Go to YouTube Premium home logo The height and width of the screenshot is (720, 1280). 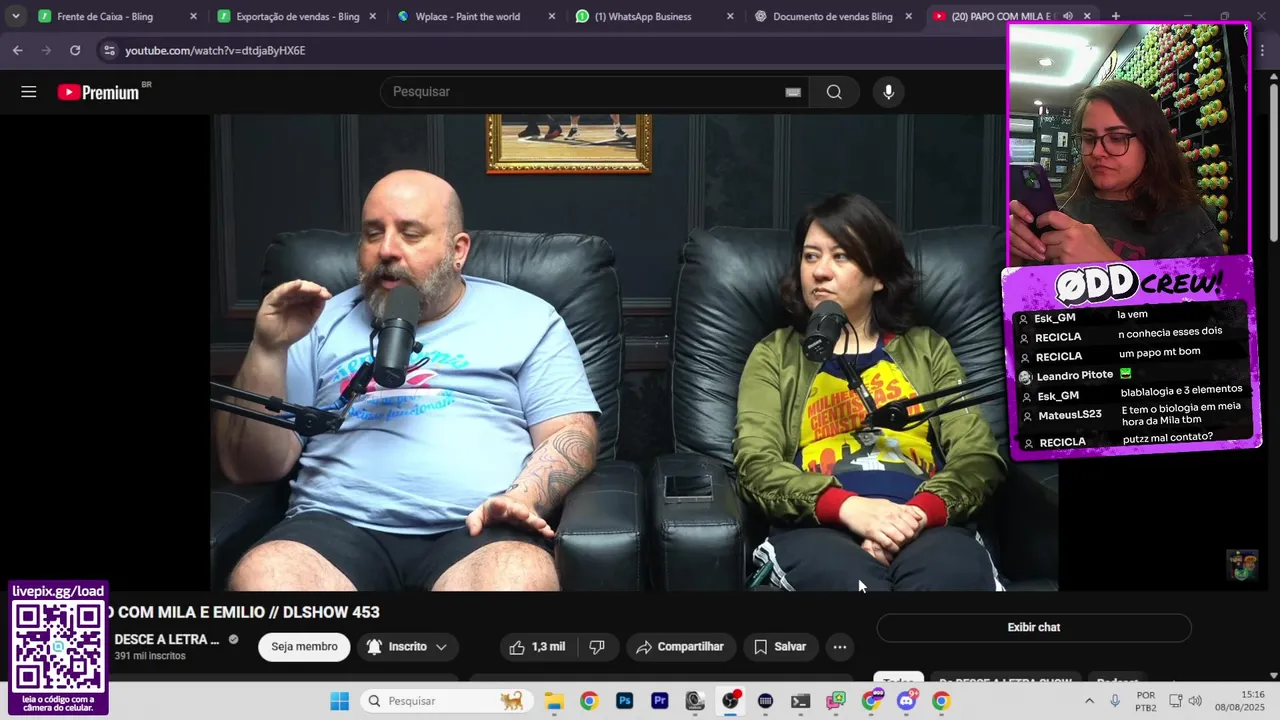(x=98, y=92)
